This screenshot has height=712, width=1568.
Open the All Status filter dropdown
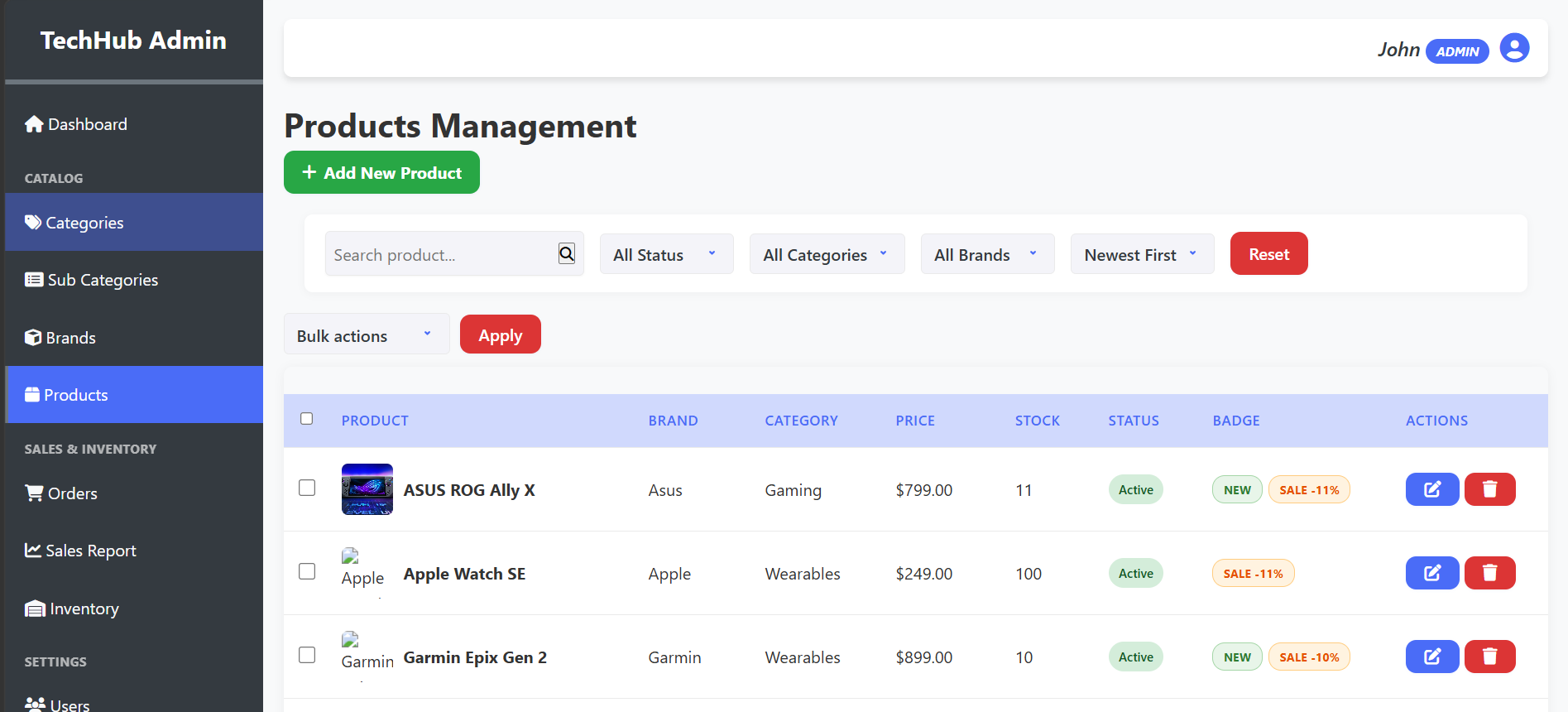666,254
